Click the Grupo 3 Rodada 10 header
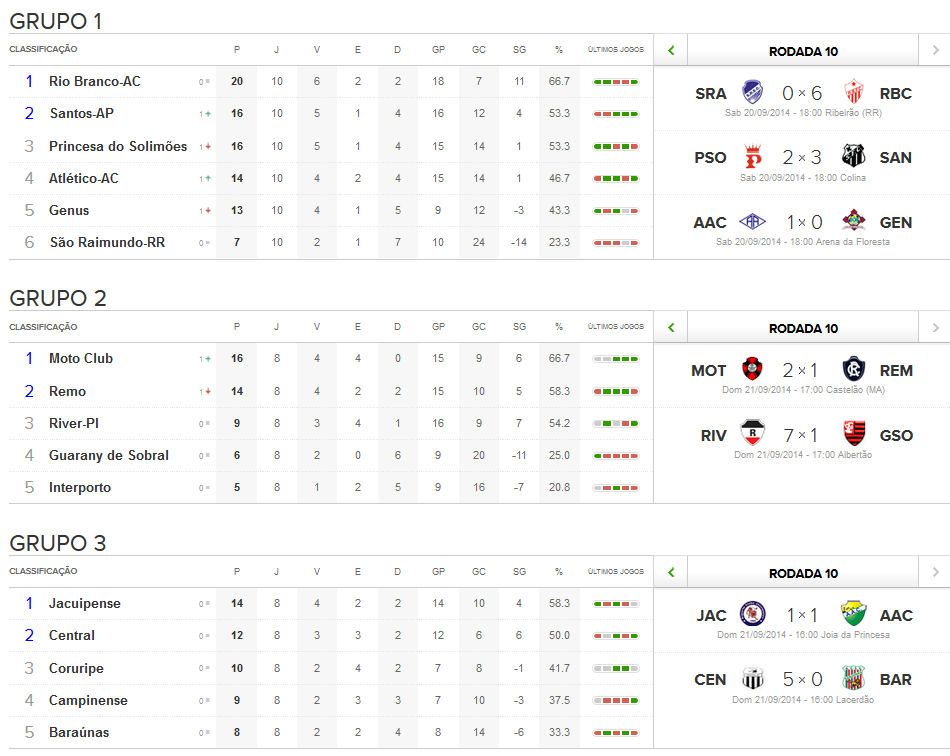Image resolution: width=950 pixels, height=756 pixels. tap(803, 573)
